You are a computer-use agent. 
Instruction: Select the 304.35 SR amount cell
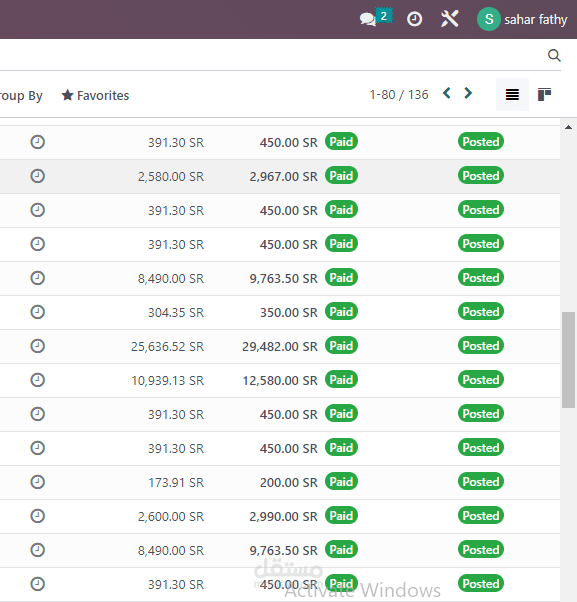[176, 313]
